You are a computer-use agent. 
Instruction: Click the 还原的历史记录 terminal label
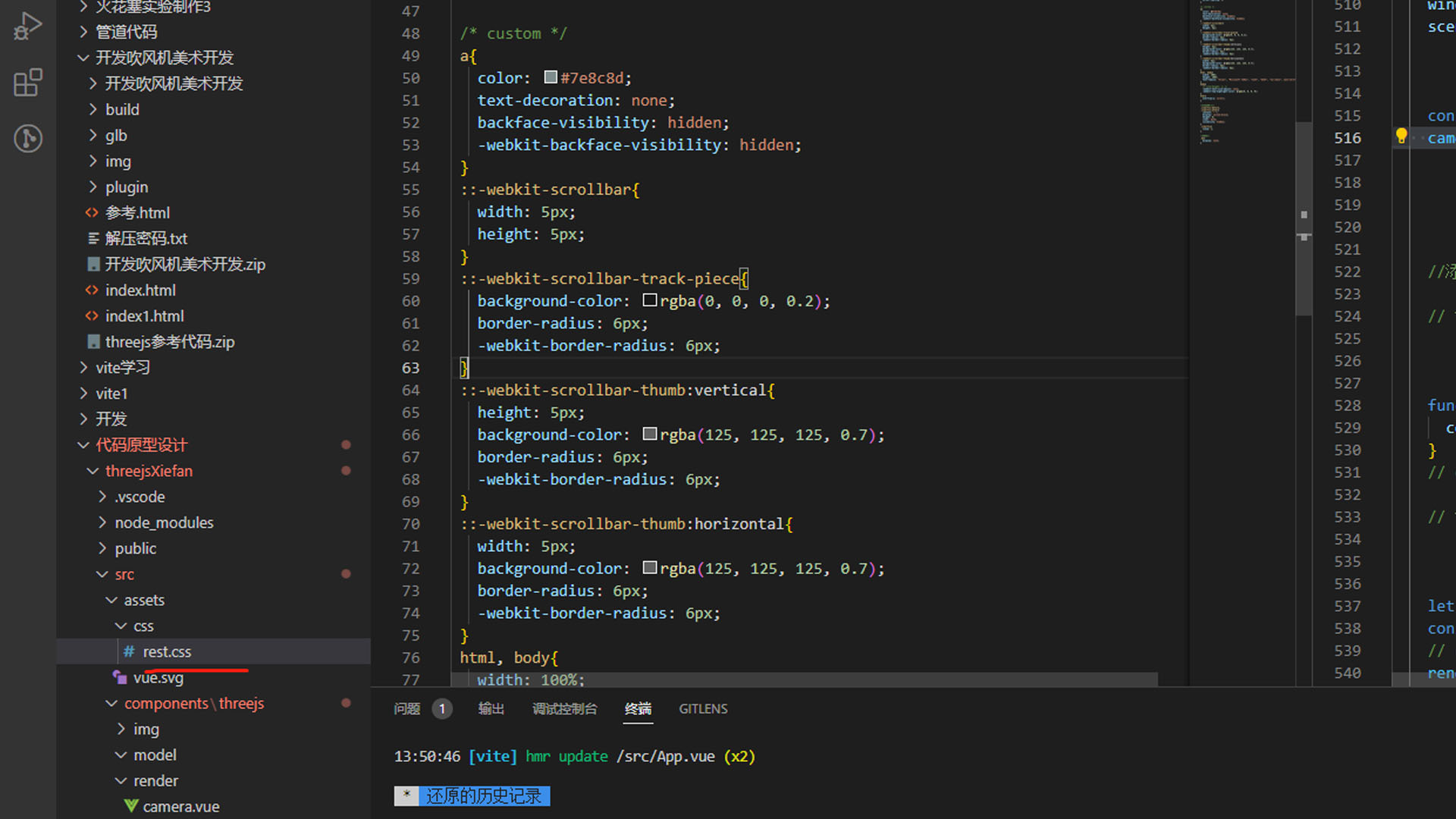pyautogui.click(x=484, y=795)
